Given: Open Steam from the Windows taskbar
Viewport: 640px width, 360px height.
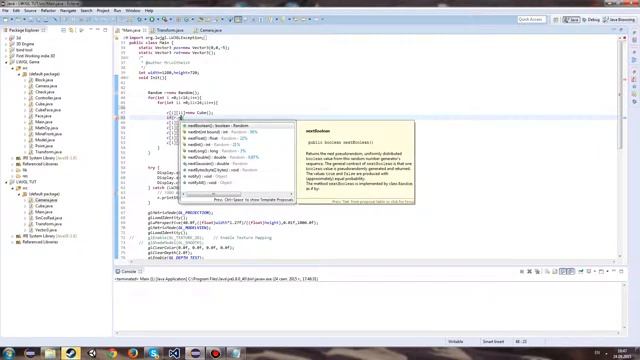Looking at the screenshot, I should pos(71,353).
